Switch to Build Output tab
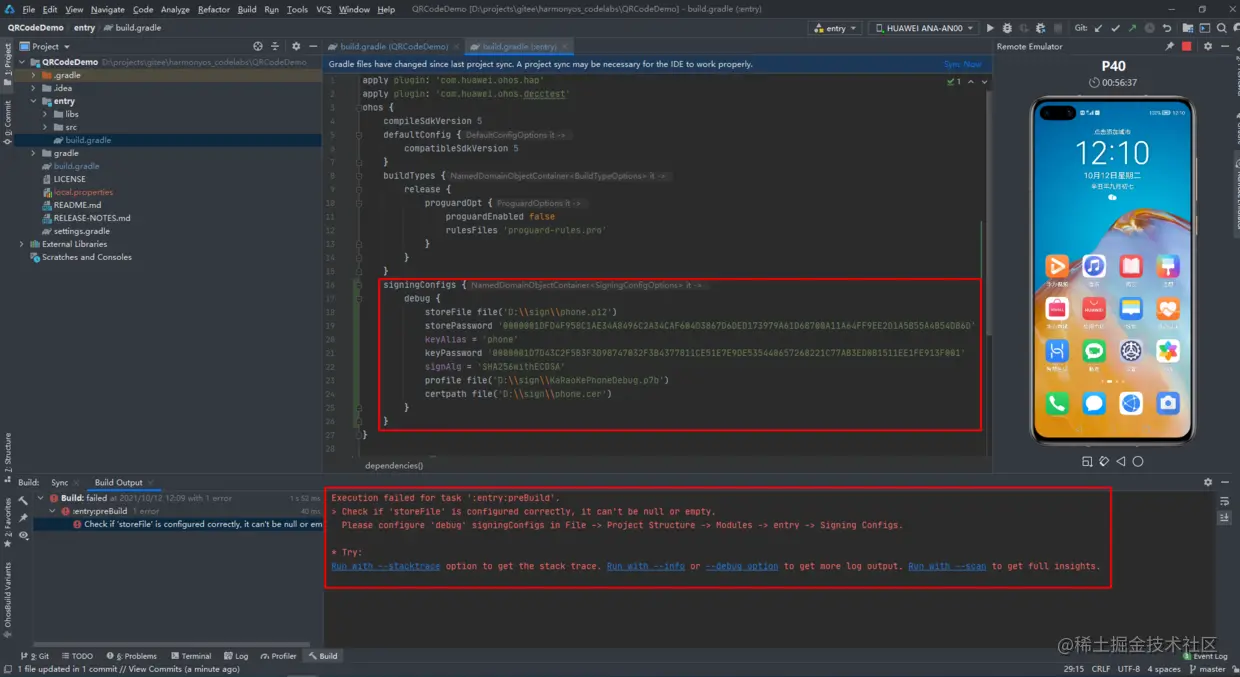 tap(119, 482)
